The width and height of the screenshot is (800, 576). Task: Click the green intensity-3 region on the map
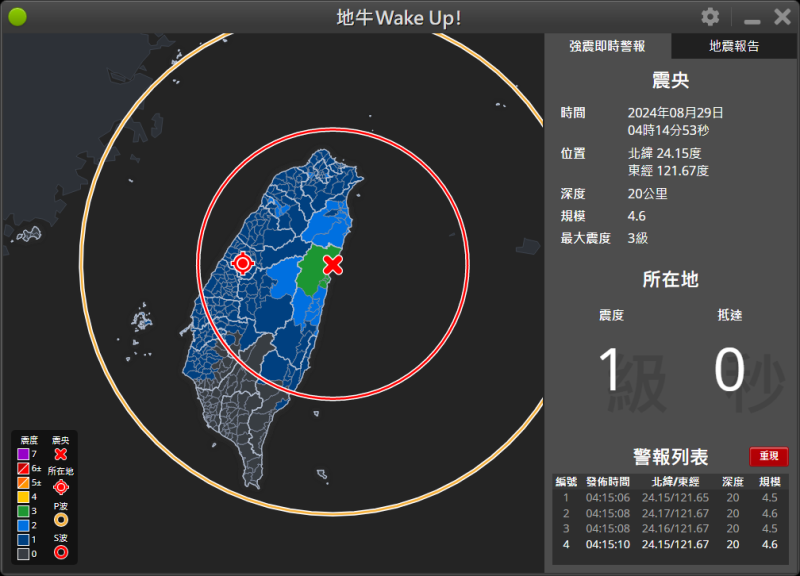314,270
